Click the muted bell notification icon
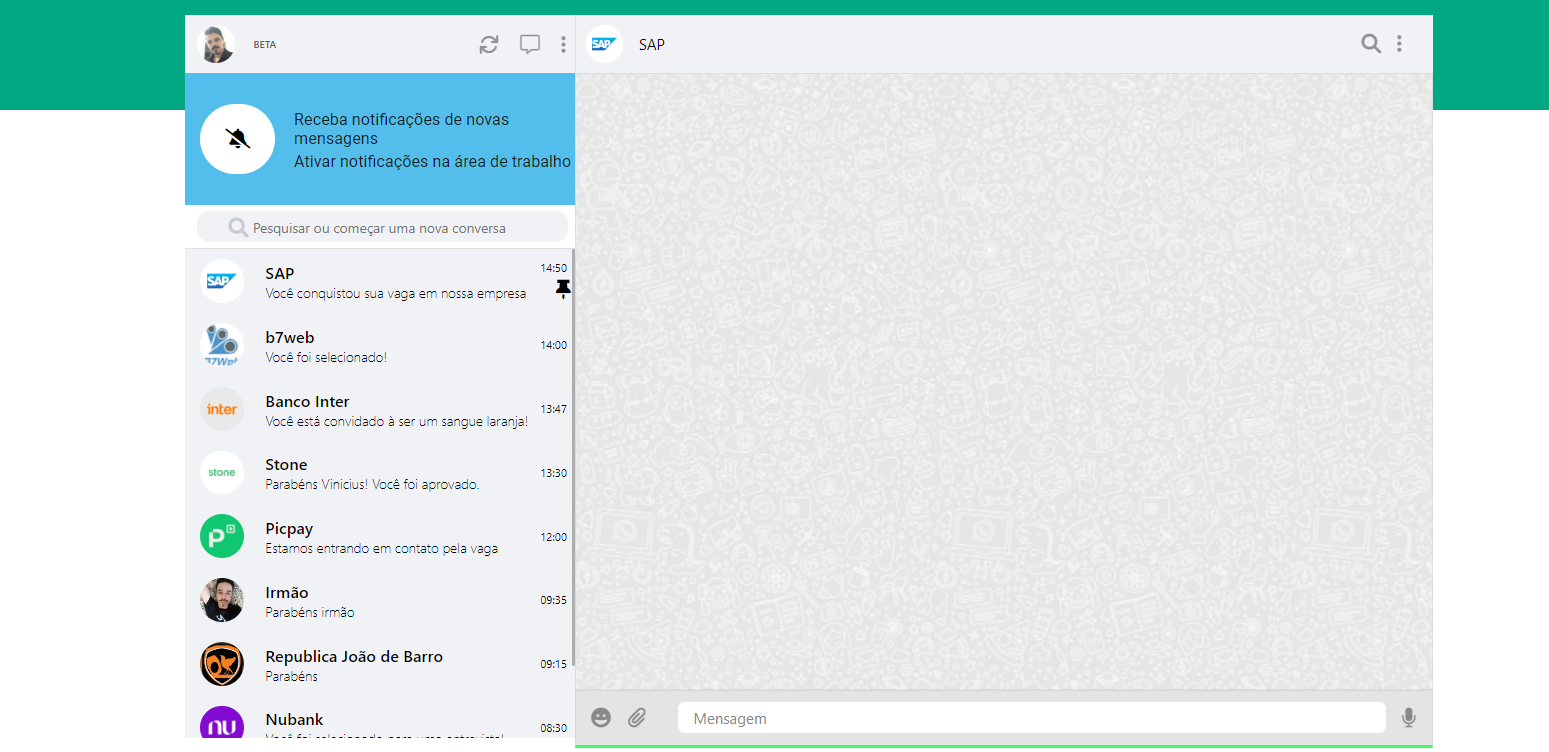 pyautogui.click(x=238, y=139)
